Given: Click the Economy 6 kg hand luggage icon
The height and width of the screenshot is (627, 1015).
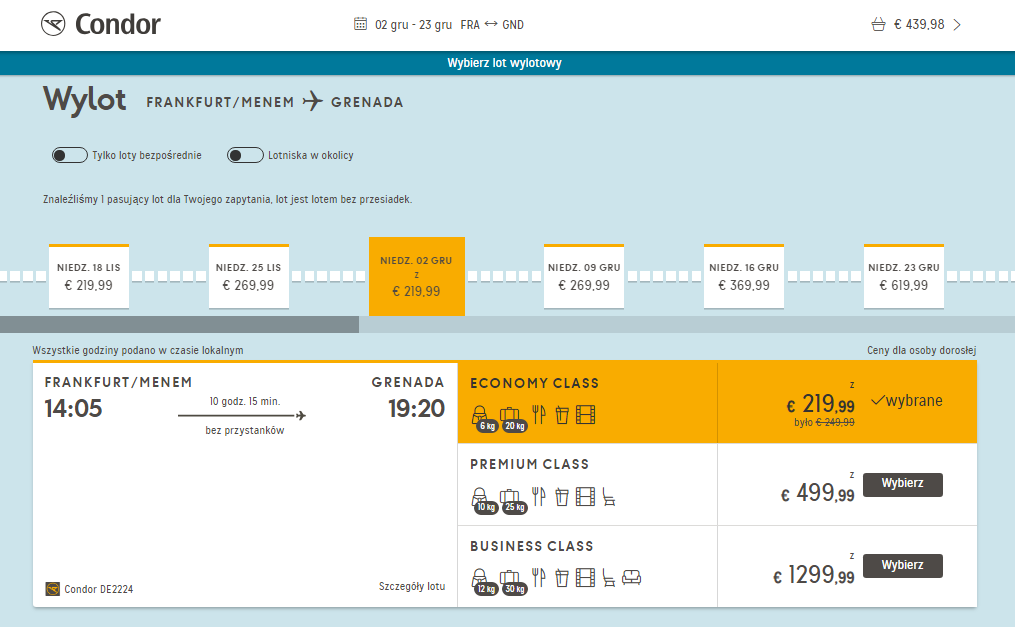Looking at the screenshot, I should click(x=482, y=418).
